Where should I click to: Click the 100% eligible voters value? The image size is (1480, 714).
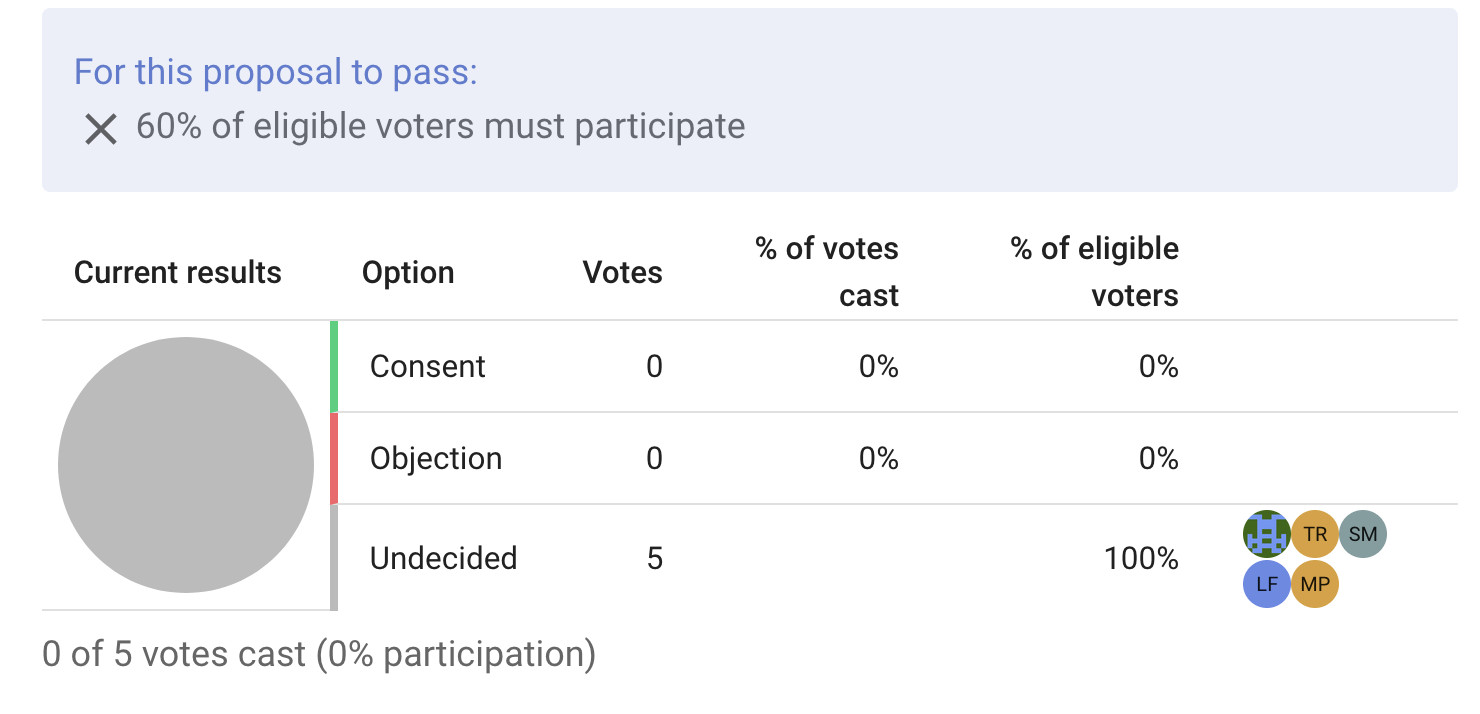coord(1141,559)
